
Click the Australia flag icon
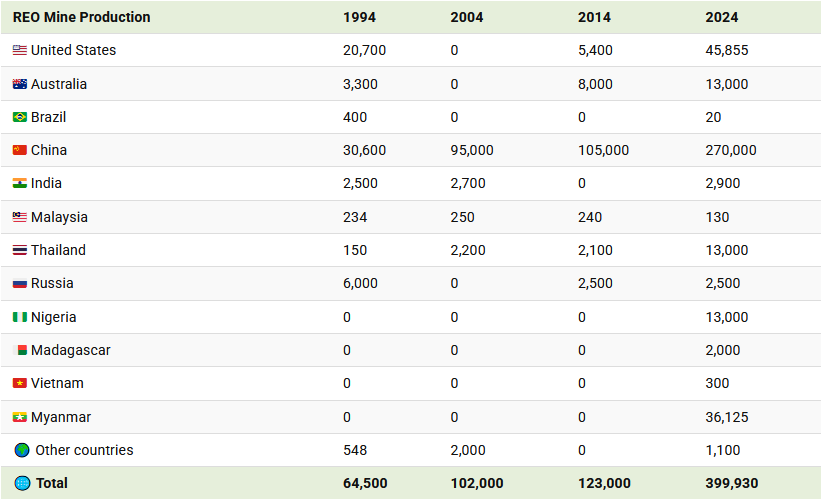point(19,84)
